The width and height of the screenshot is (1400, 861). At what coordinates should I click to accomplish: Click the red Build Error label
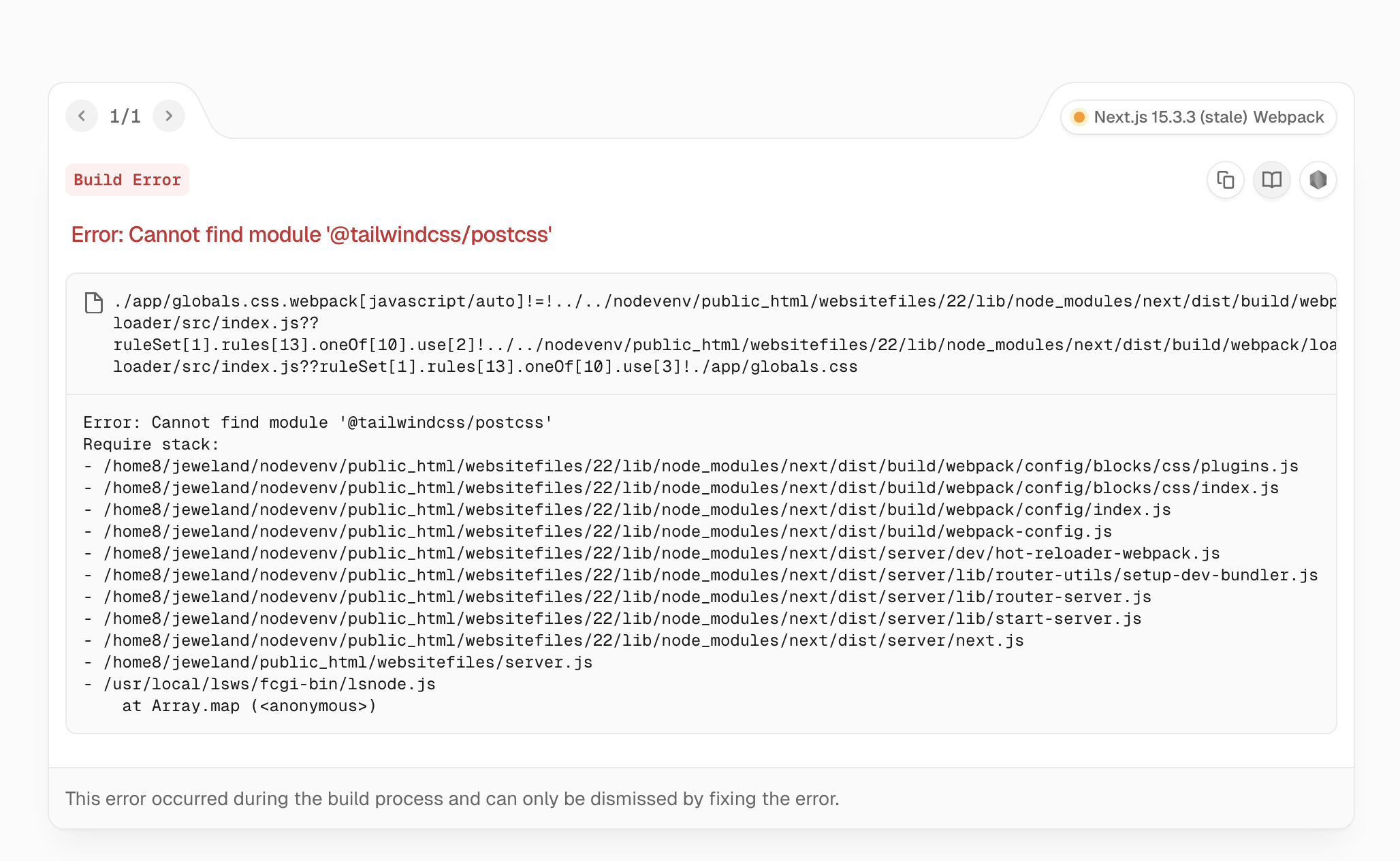point(127,180)
